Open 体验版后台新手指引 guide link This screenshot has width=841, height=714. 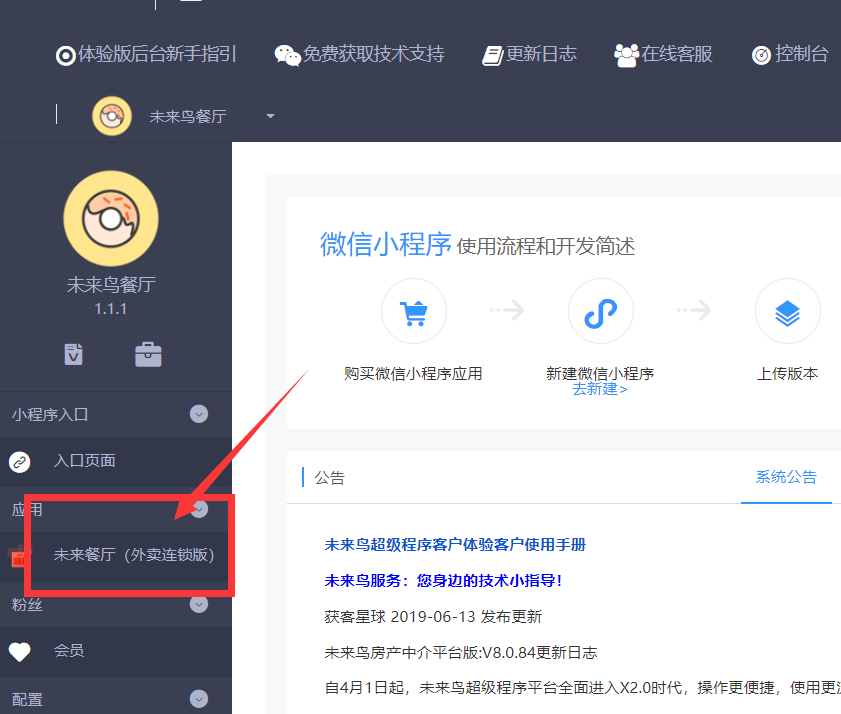click(x=146, y=54)
